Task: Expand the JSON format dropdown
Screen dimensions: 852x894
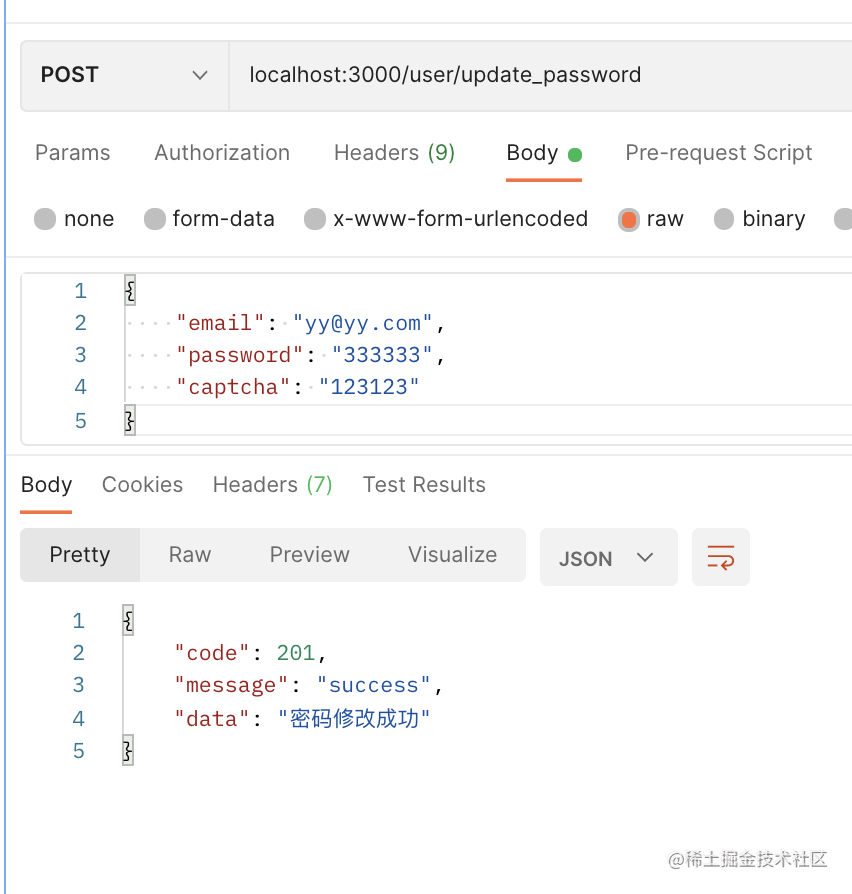Action: point(608,558)
